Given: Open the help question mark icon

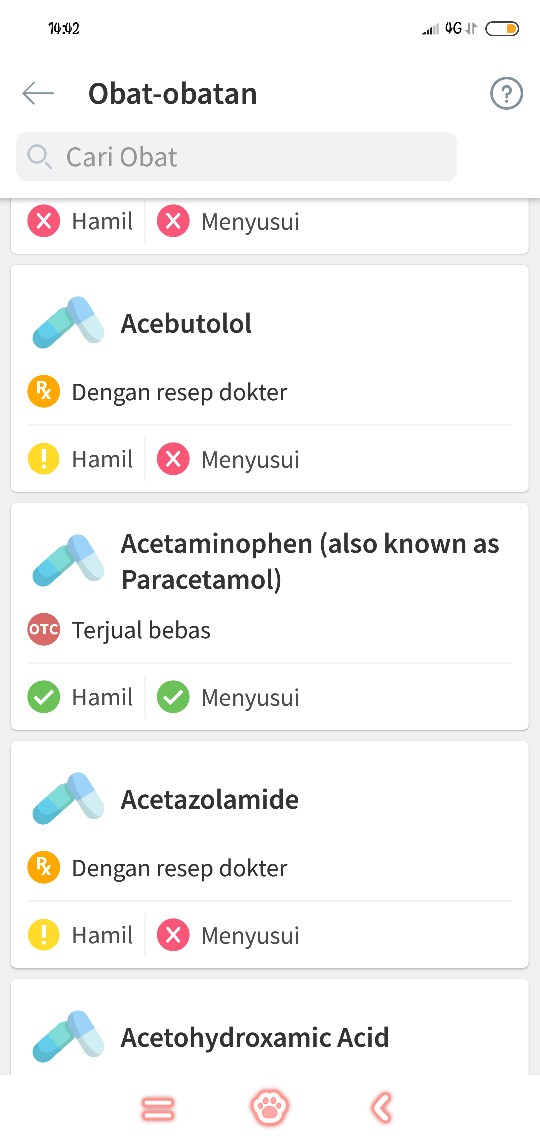Looking at the screenshot, I should point(507,94).
